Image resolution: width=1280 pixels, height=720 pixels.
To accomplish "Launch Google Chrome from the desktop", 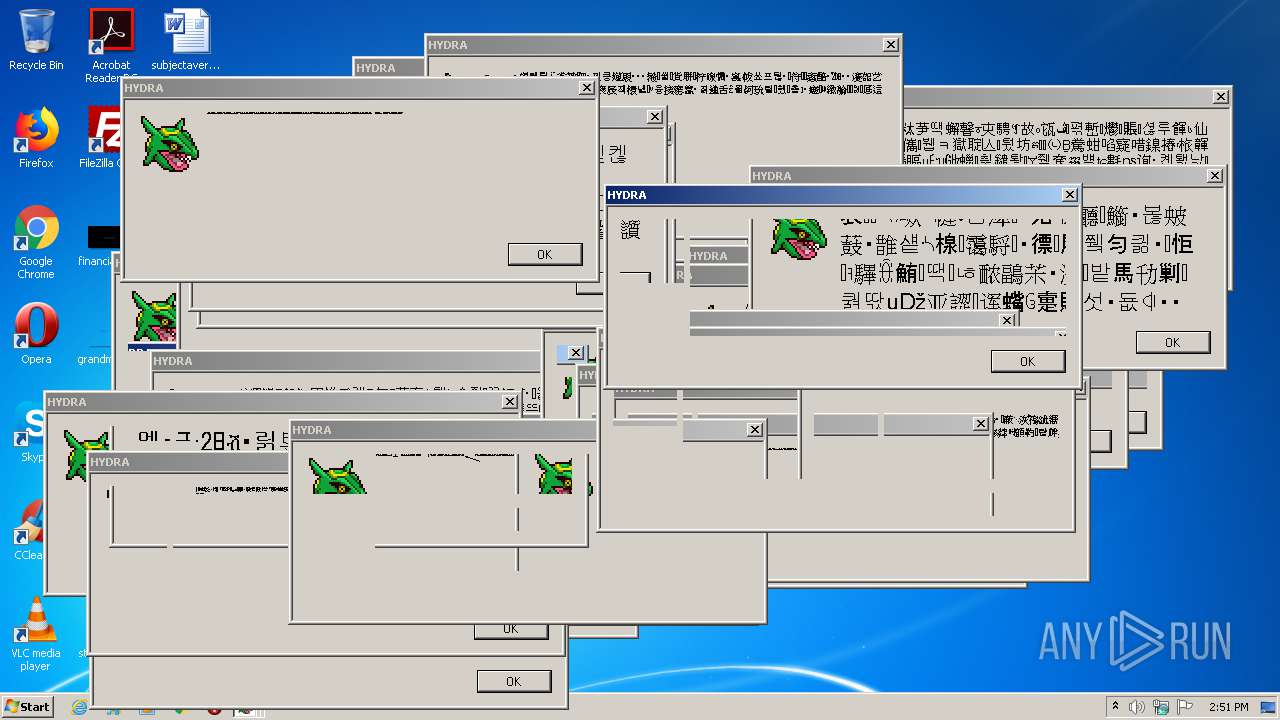I will pyautogui.click(x=36, y=243).
